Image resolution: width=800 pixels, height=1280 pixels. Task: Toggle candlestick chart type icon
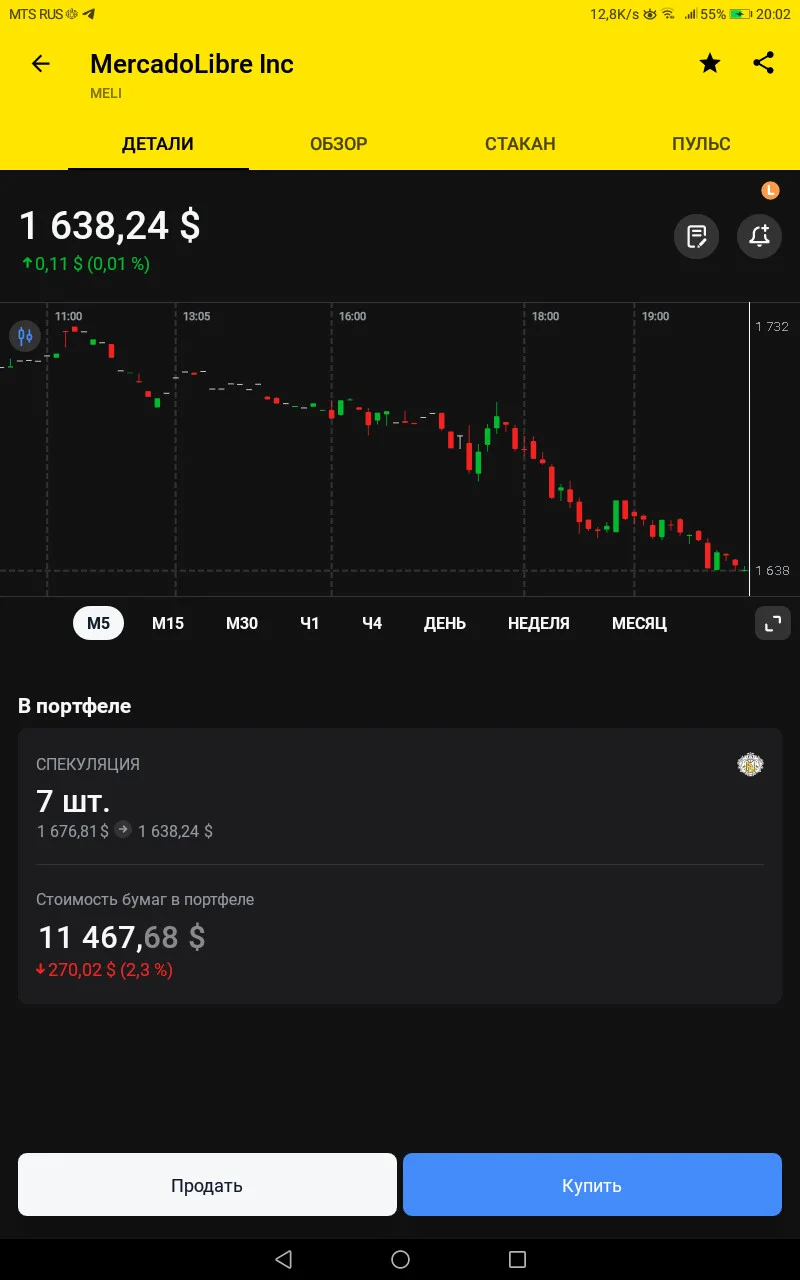[x=25, y=335]
